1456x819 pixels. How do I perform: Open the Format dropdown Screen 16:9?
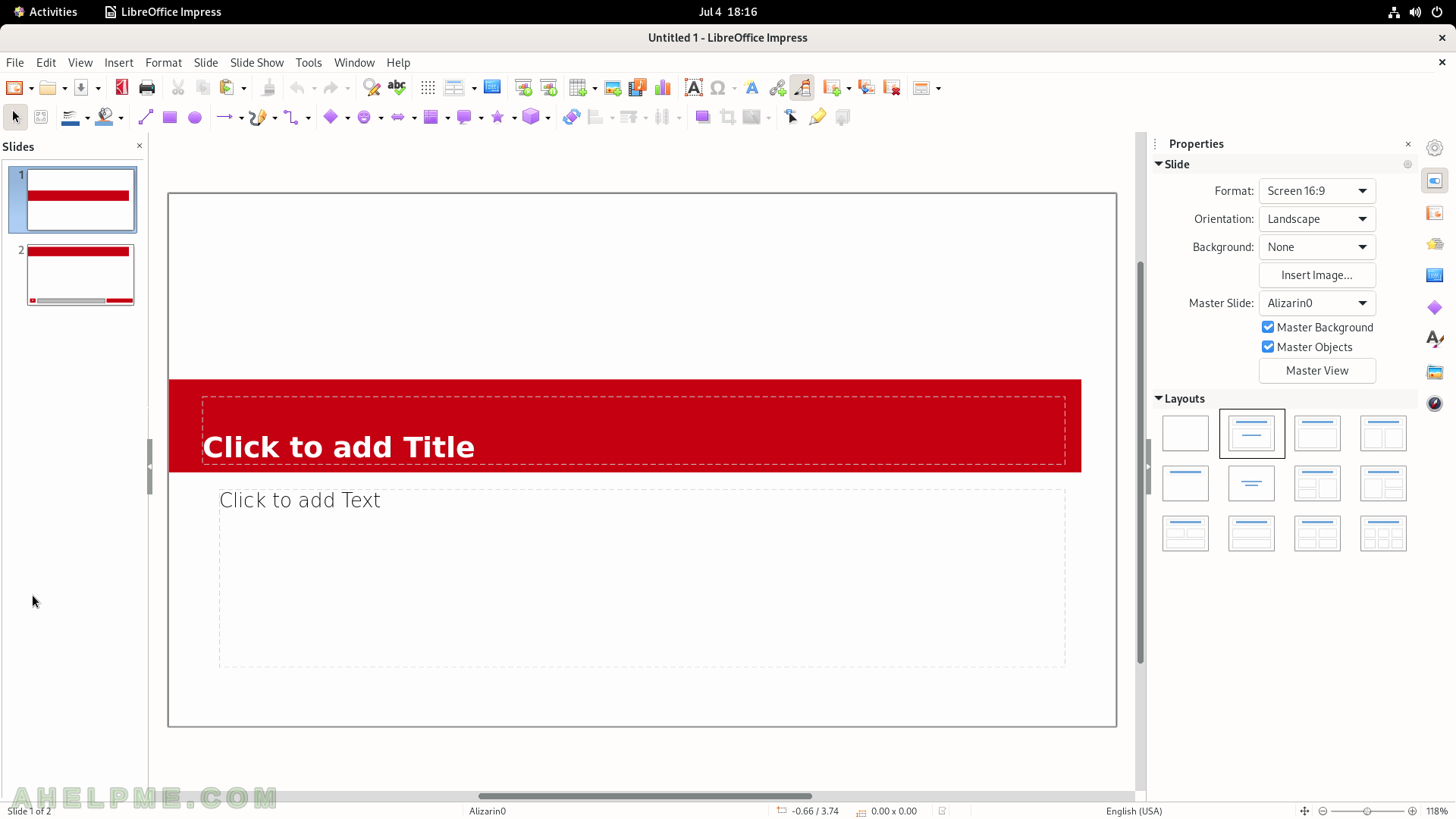coord(1317,191)
